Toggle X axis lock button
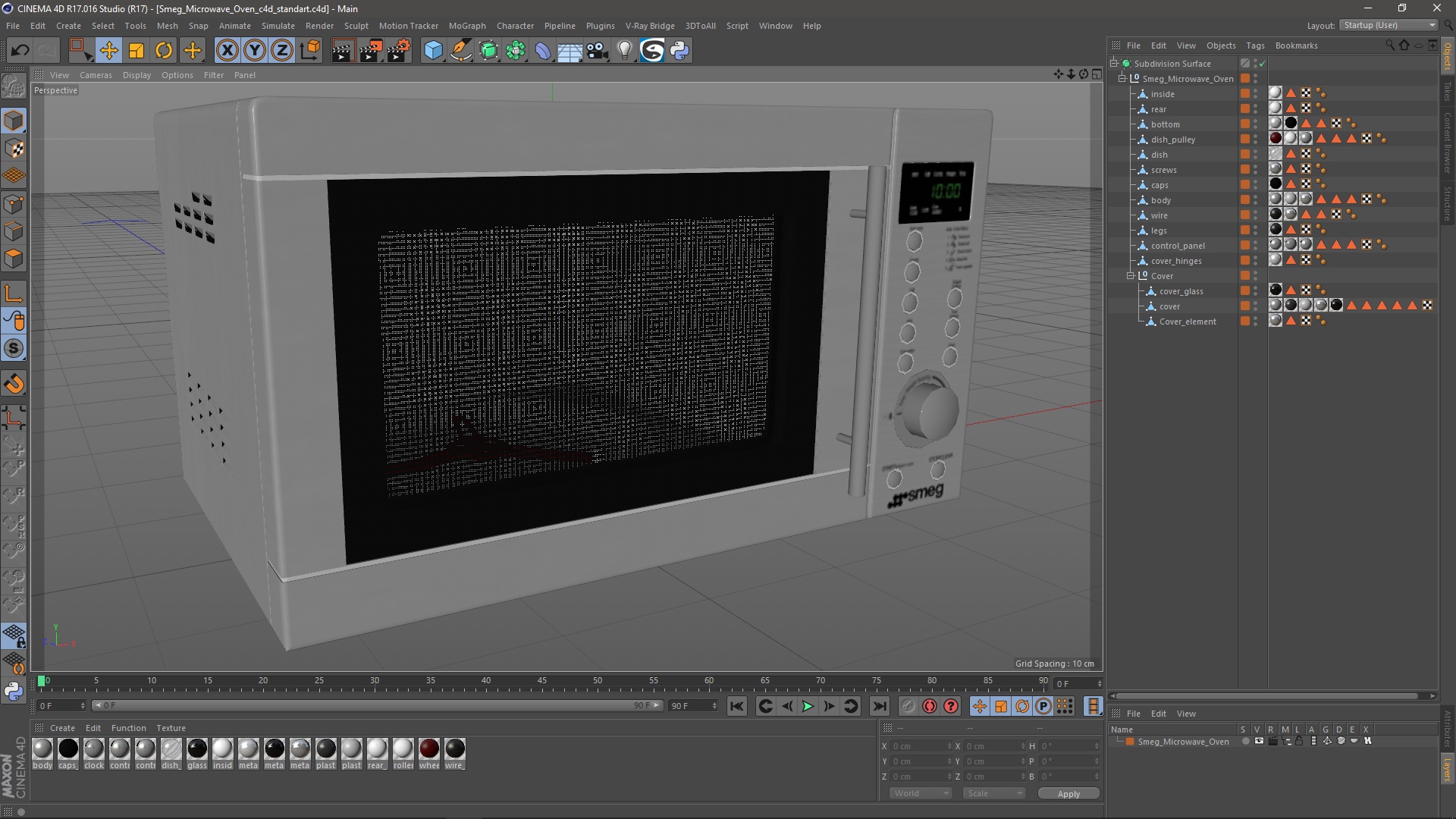 pos(227,51)
